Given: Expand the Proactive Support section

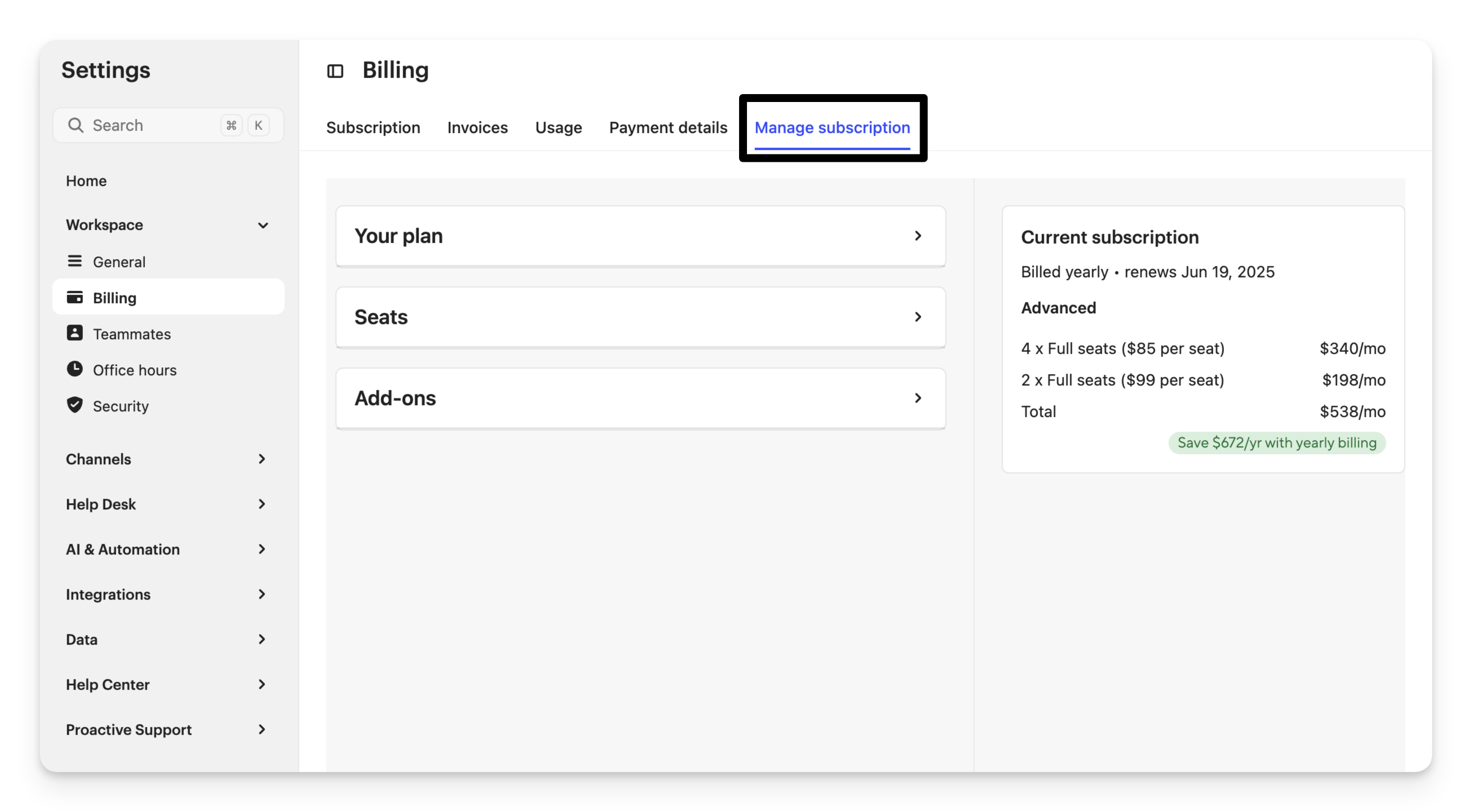Looking at the screenshot, I should (x=262, y=730).
